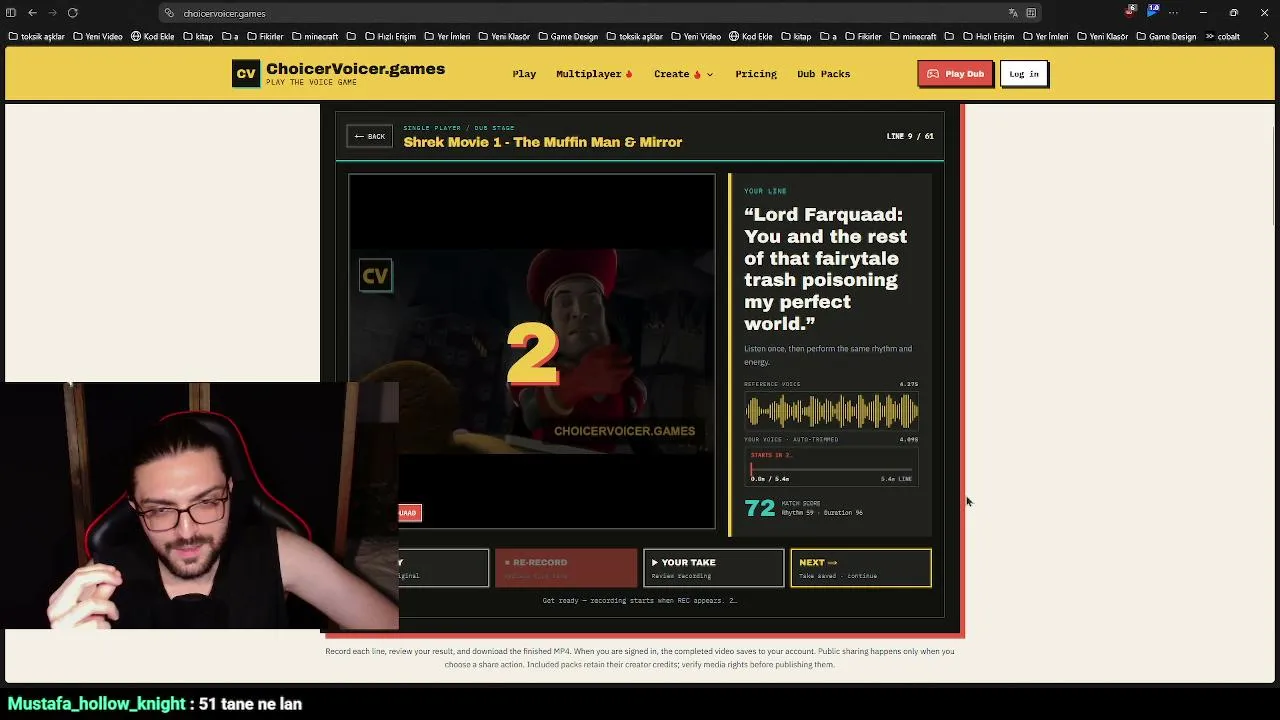Click the your-voice recording progress bar
Image resolution: width=1280 pixels, height=720 pixels.
(831, 469)
